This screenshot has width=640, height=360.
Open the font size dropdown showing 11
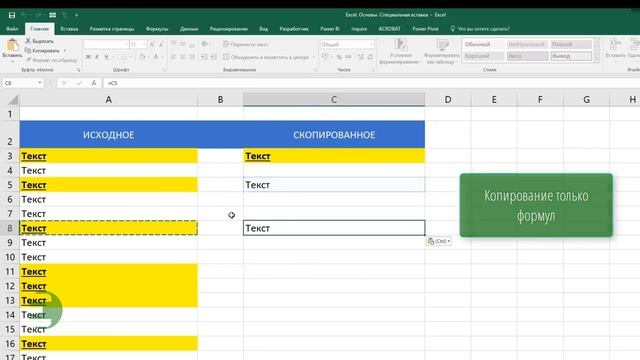coord(144,44)
